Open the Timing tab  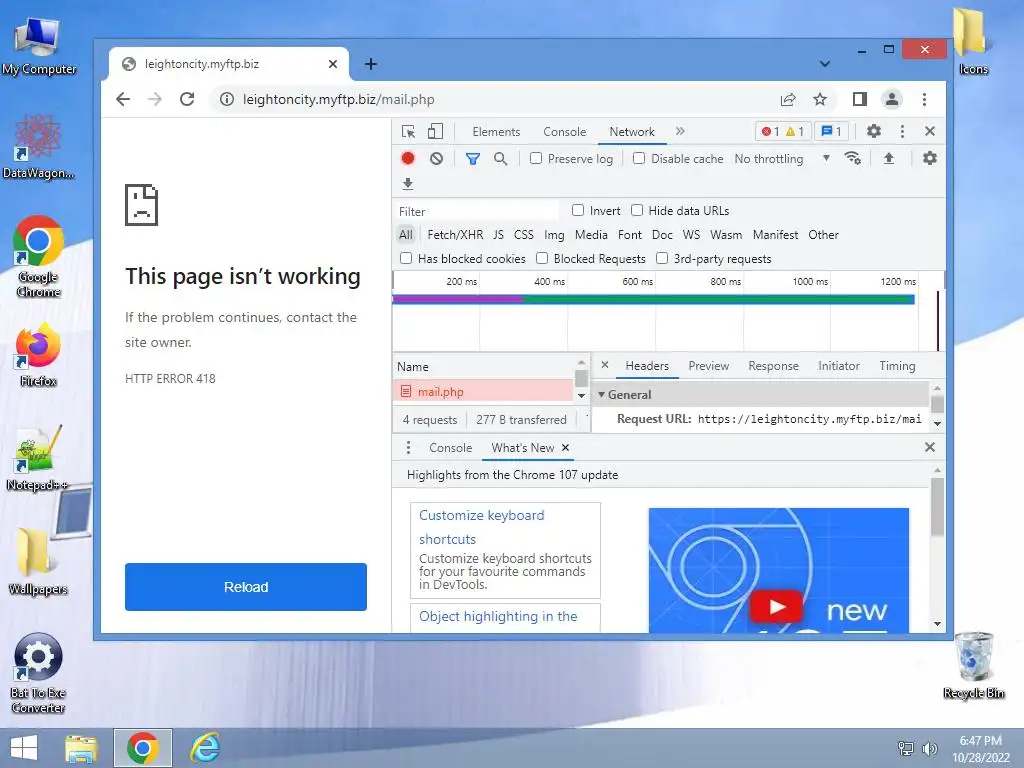897,366
